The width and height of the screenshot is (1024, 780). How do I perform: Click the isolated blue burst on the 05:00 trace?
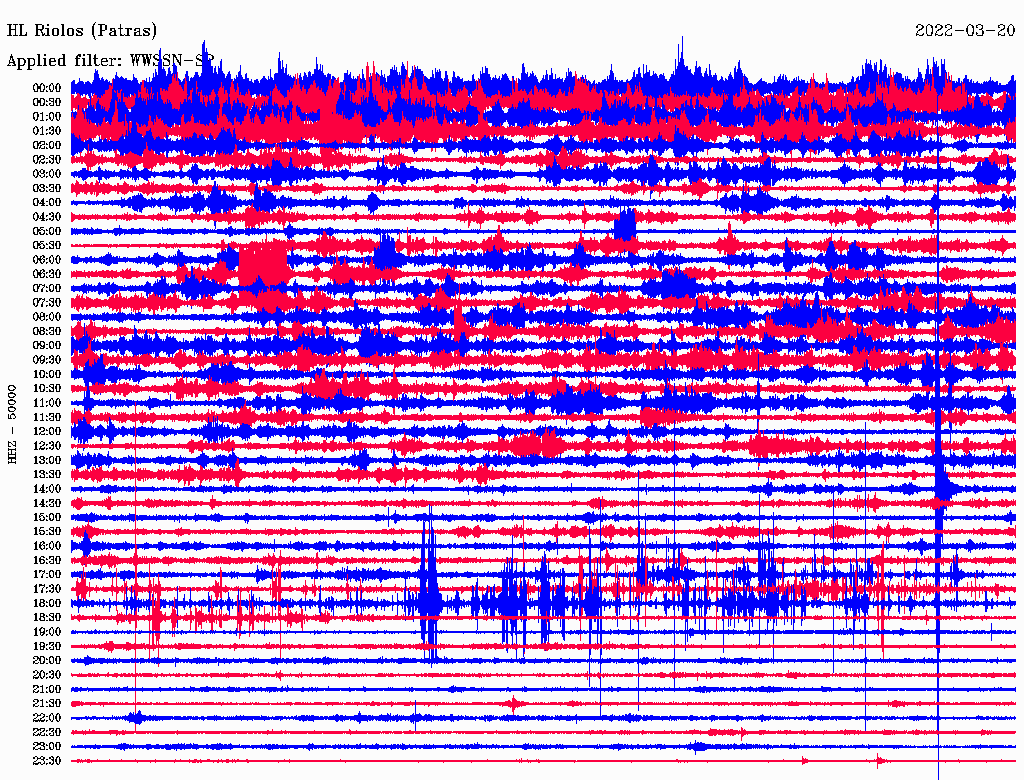pos(625,225)
